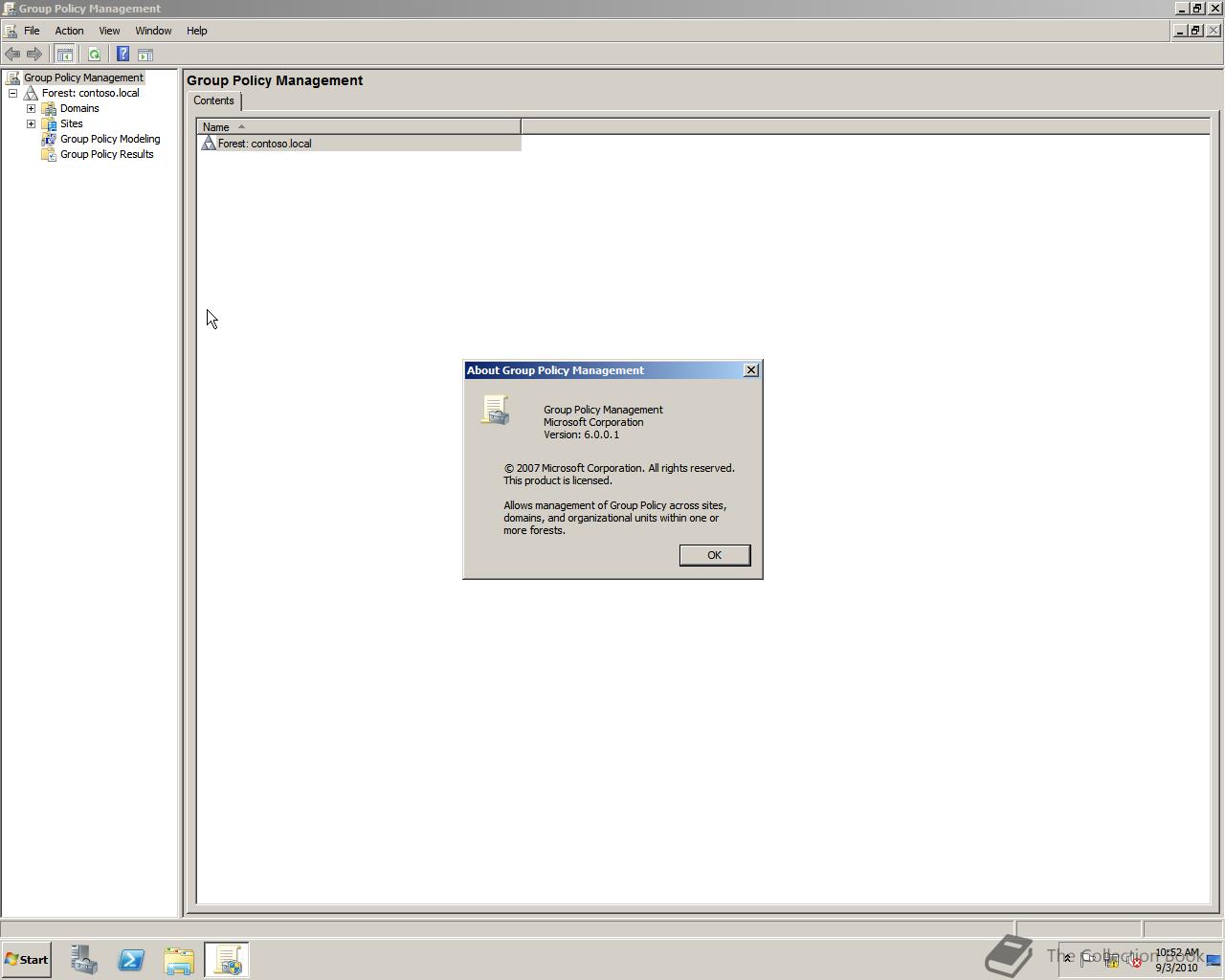Viewport: 1225px width, 980px height.
Task: Click the Refresh toolbar icon
Action: pos(94,55)
